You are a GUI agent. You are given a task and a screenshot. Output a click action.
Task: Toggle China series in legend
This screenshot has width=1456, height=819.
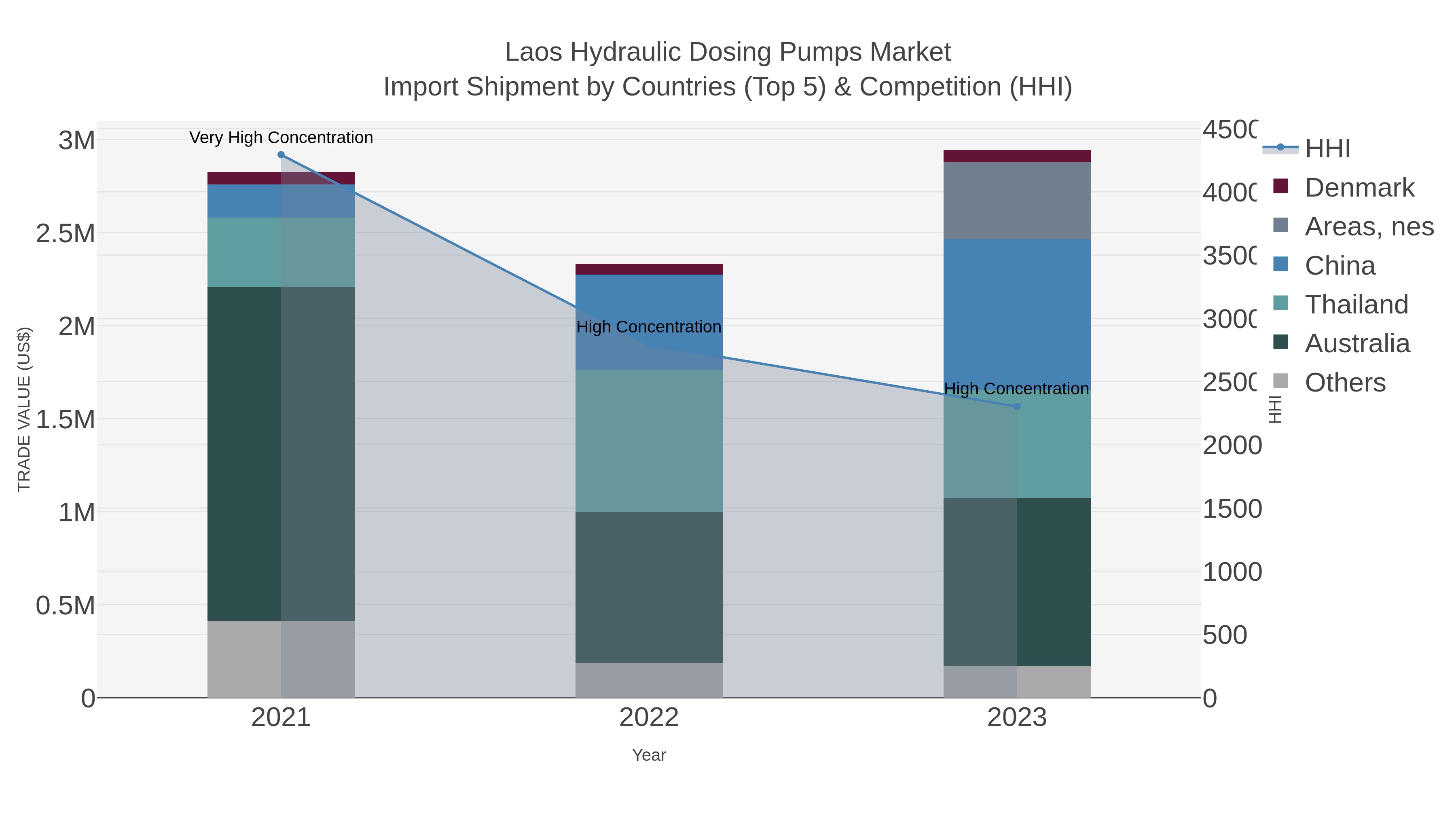tap(1324, 266)
